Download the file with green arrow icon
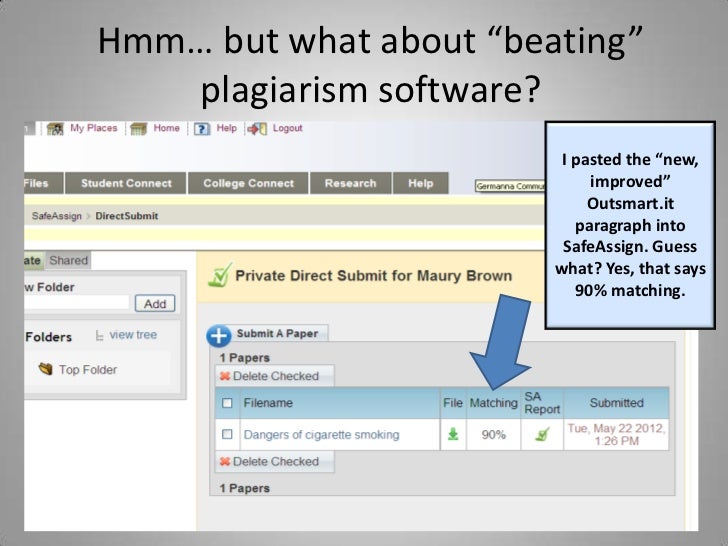 coord(453,434)
